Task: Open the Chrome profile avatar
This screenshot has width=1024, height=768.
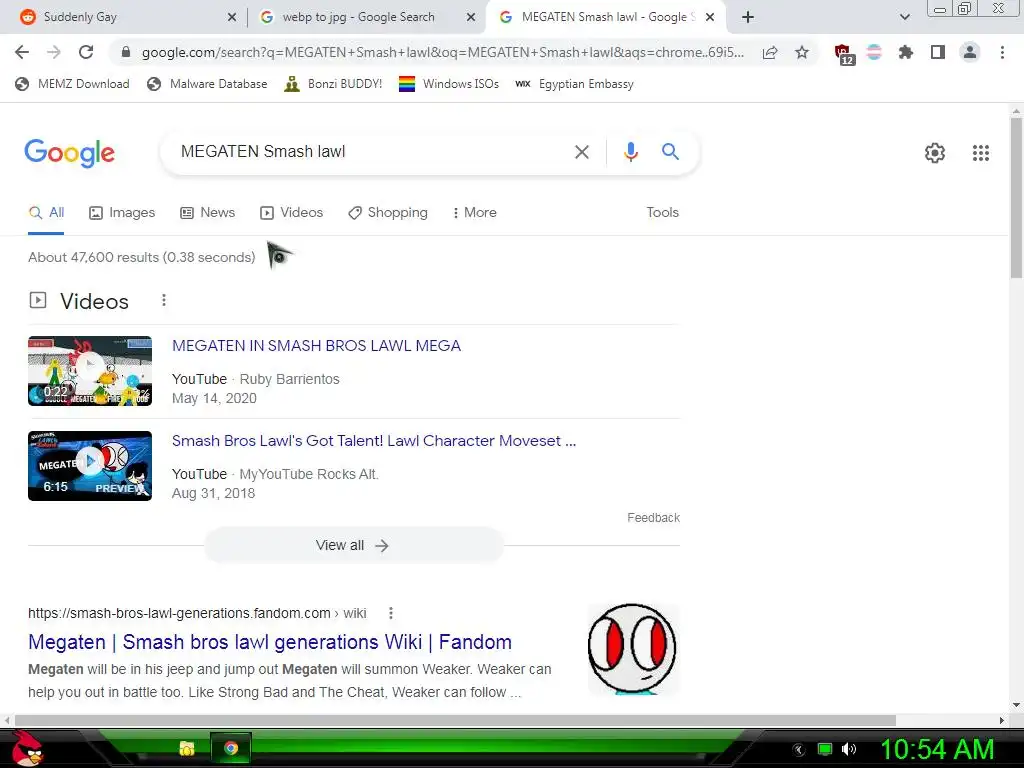Action: click(x=970, y=52)
